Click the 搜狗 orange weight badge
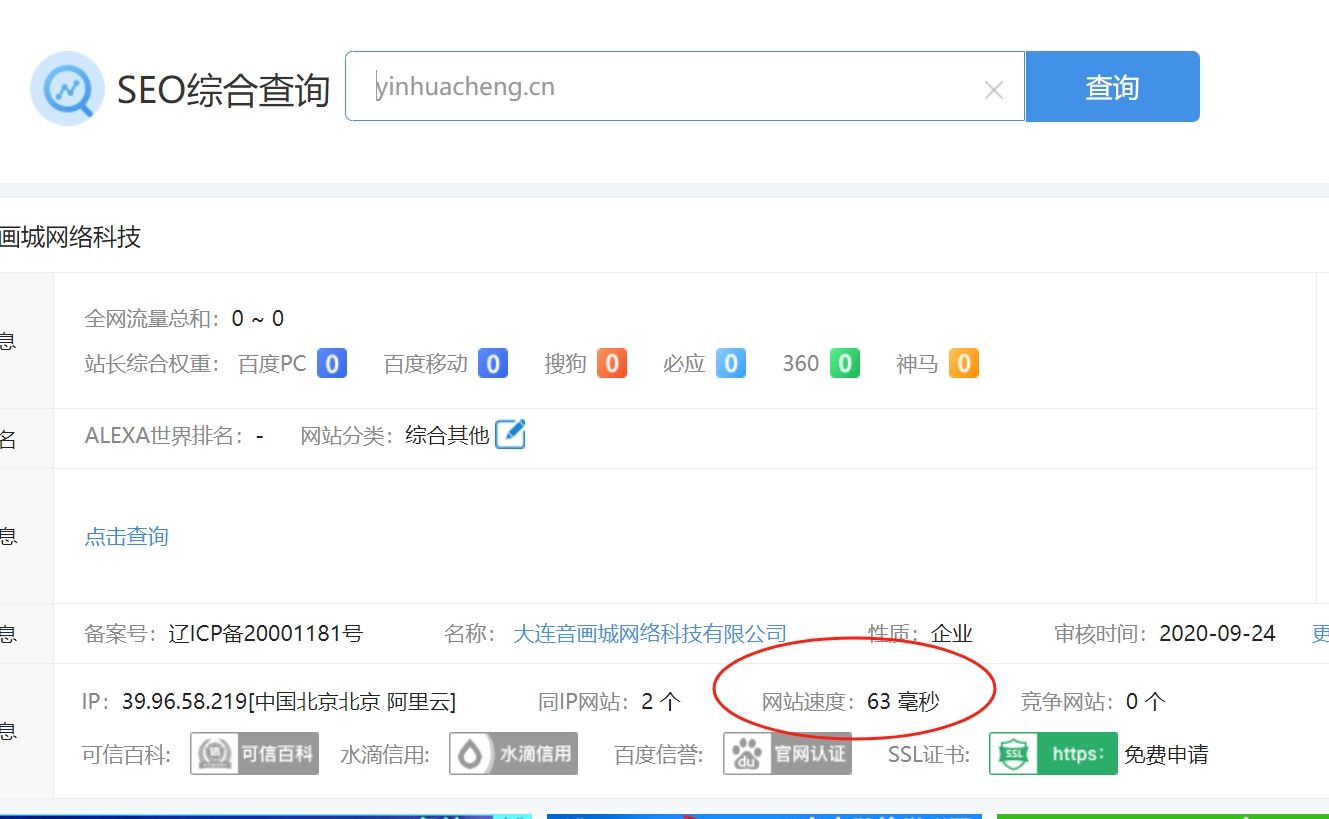The width and height of the screenshot is (1329, 819). [x=612, y=363]
